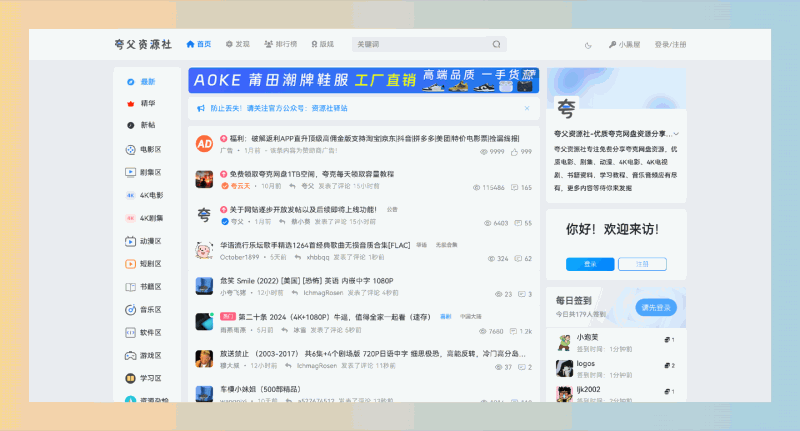Screen dimensions: 800x431
Task: Open the 4K电影 category icon
Action: point(131,195)
